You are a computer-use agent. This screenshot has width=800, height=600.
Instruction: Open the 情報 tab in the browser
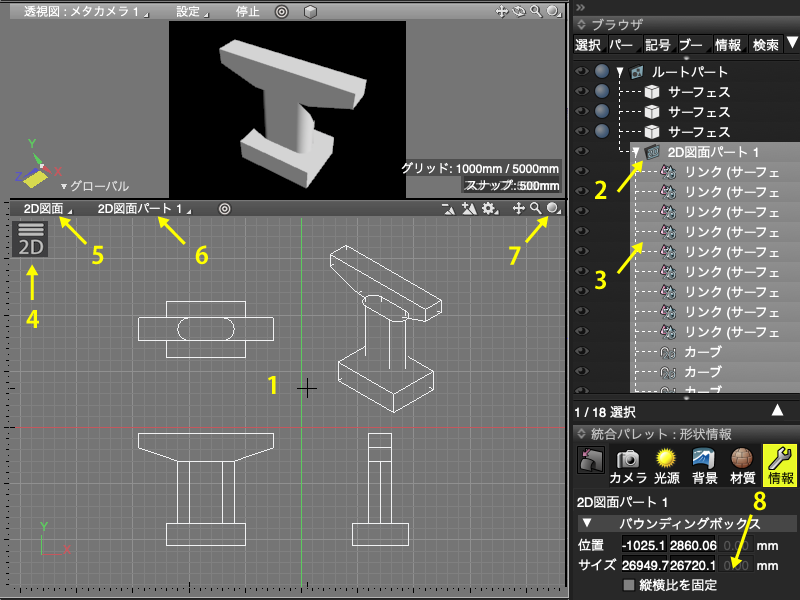[x=727, y=44]
